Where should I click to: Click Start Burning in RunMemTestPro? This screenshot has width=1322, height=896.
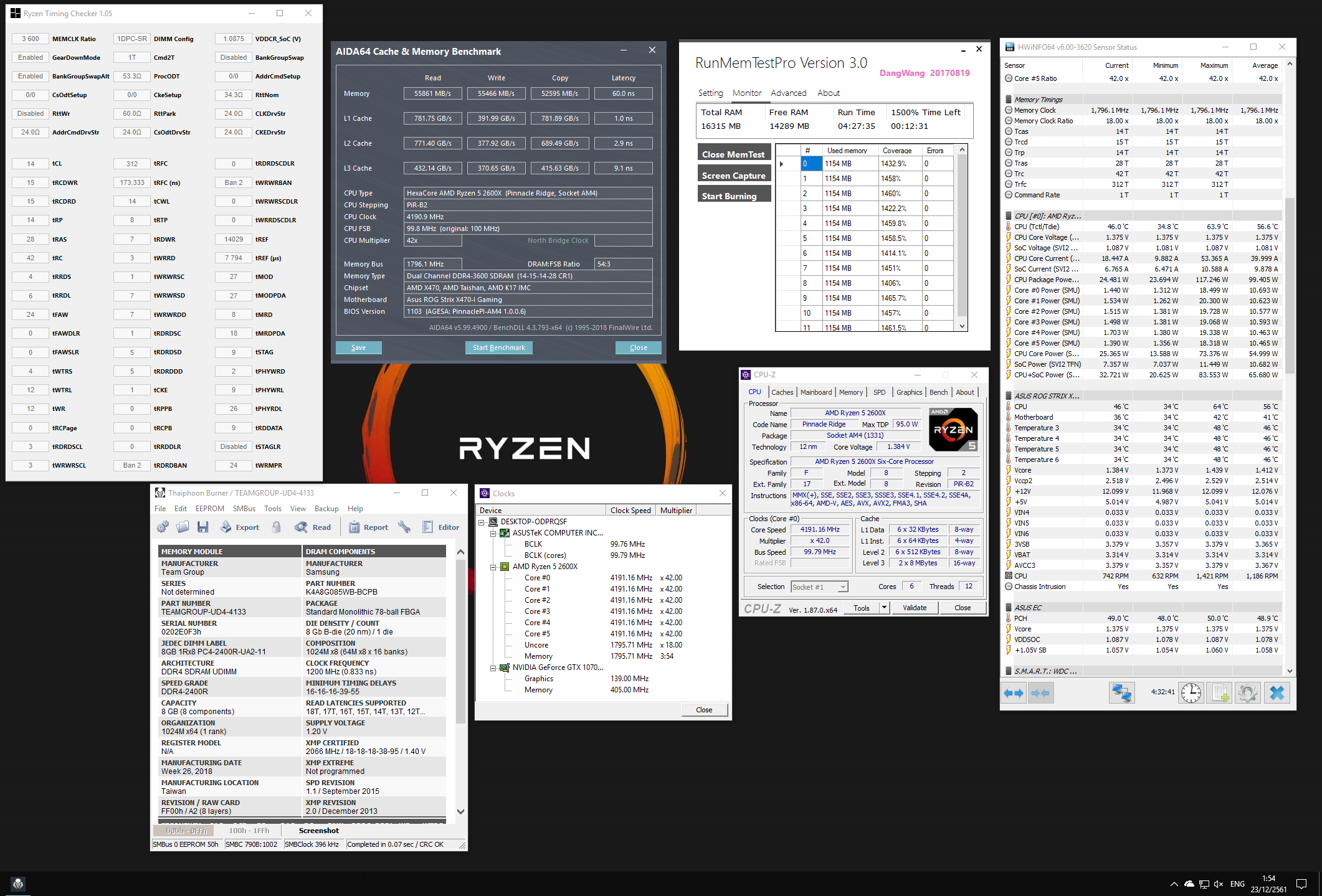734,196
